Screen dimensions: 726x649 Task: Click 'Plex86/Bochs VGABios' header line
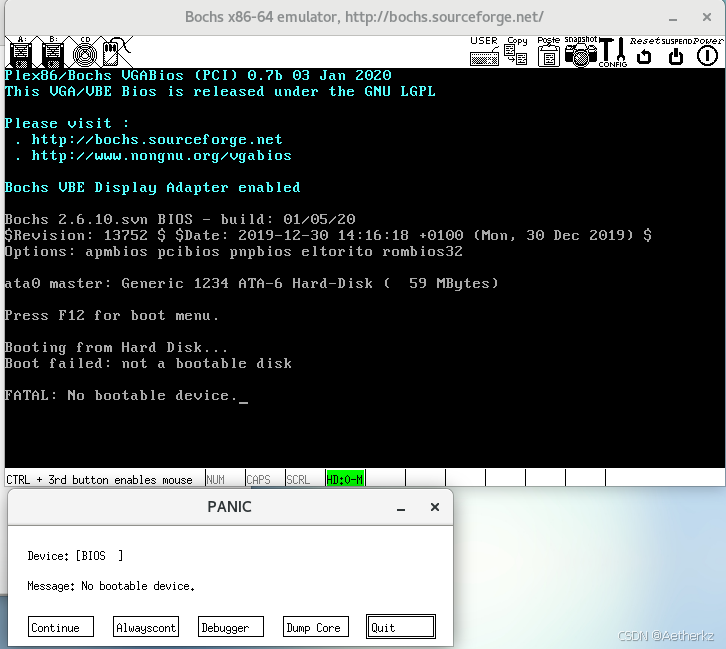198,75
